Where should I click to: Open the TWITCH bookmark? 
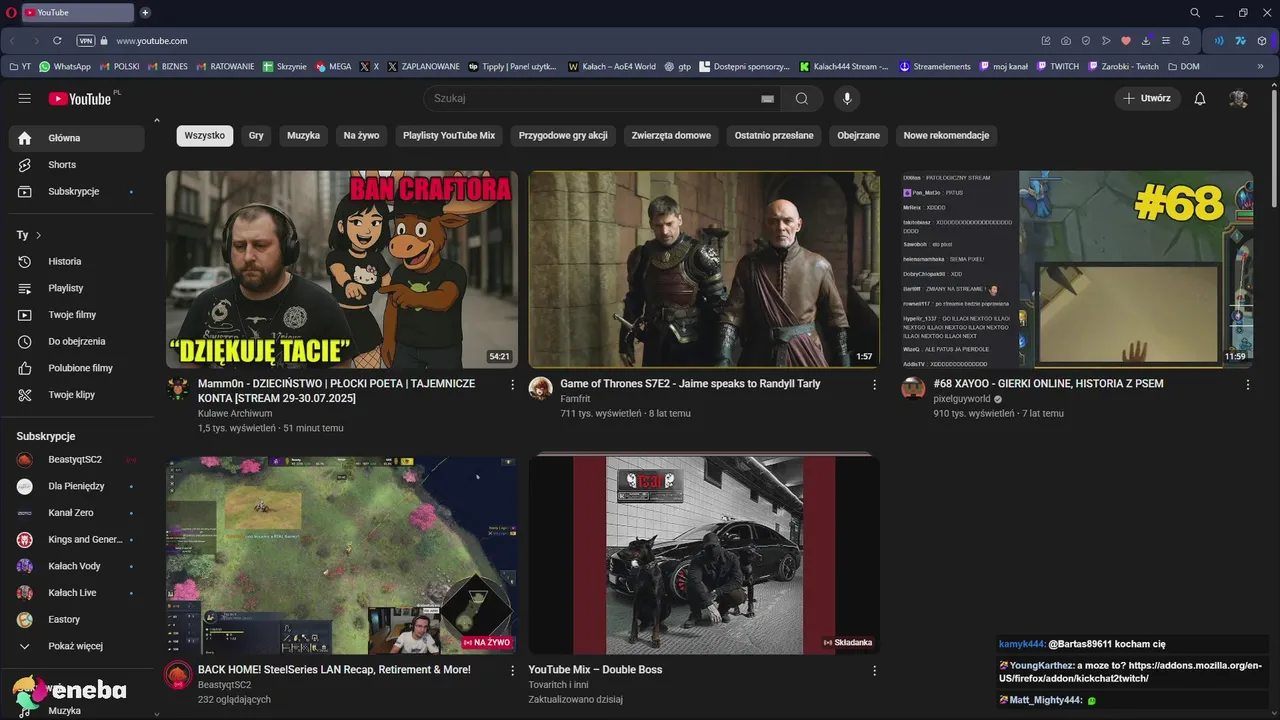coord(1058,67)
